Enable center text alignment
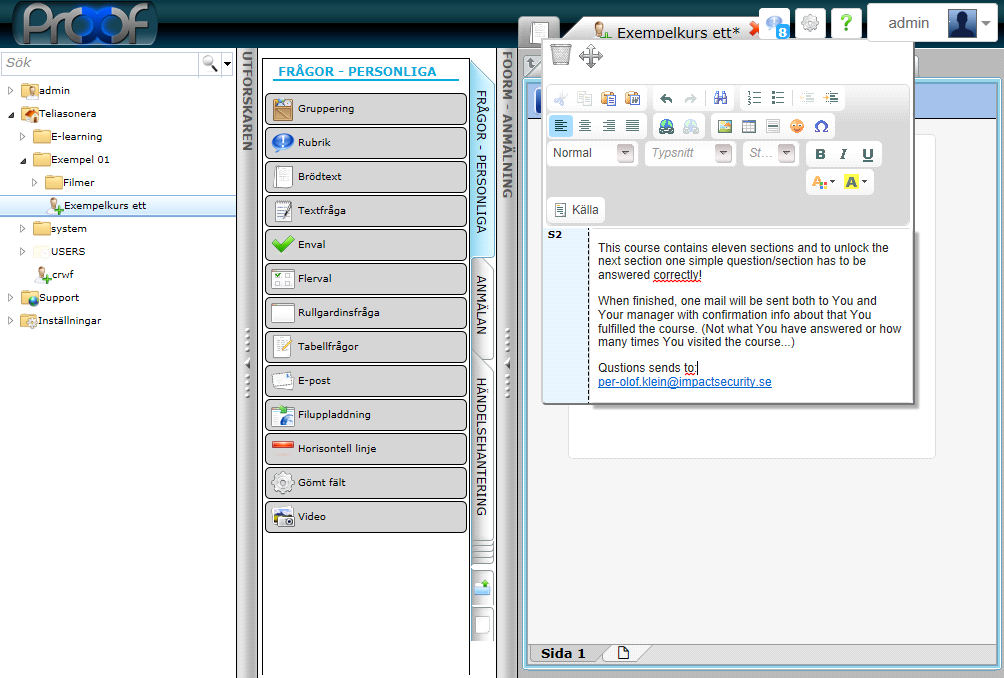Viewport: 1004px width, 678px height. point(585,126)
